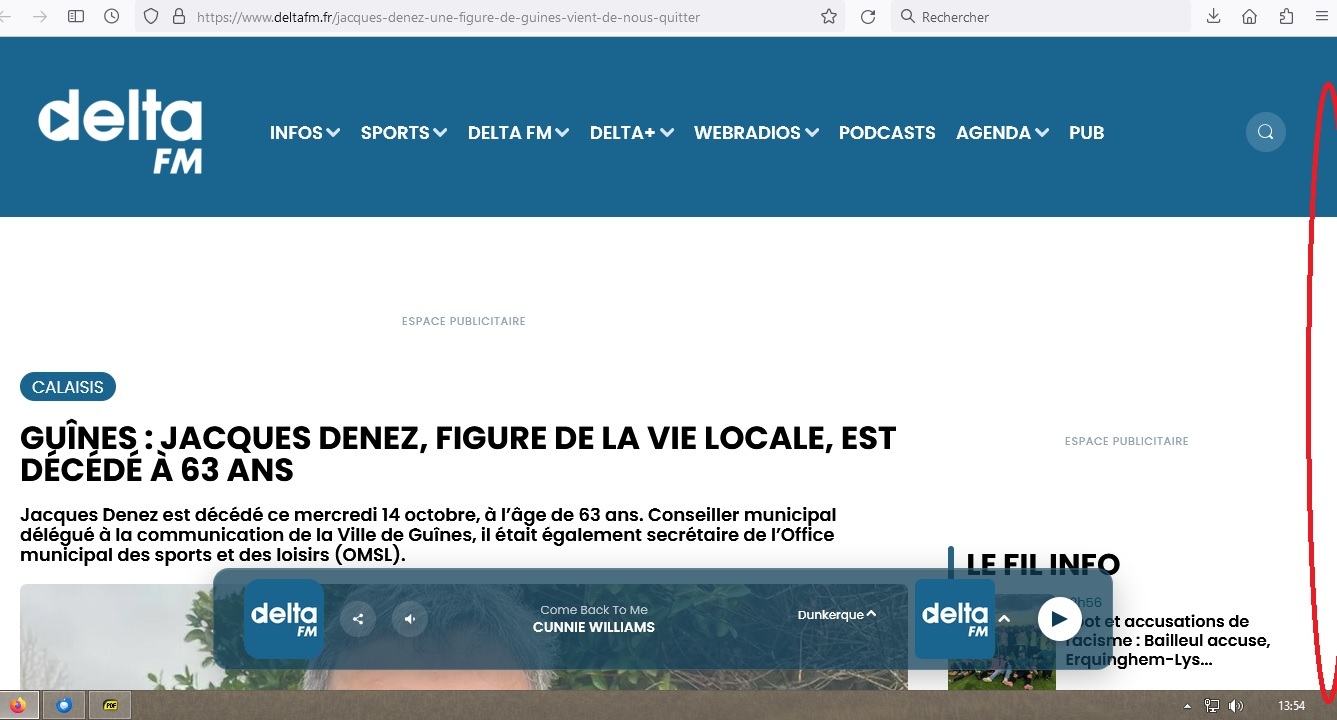The height and width of the screenshot is (720, 1337).
Task: Open the AGENDA dropdown
Action: pyautogui.click(x=1002, y=133)
